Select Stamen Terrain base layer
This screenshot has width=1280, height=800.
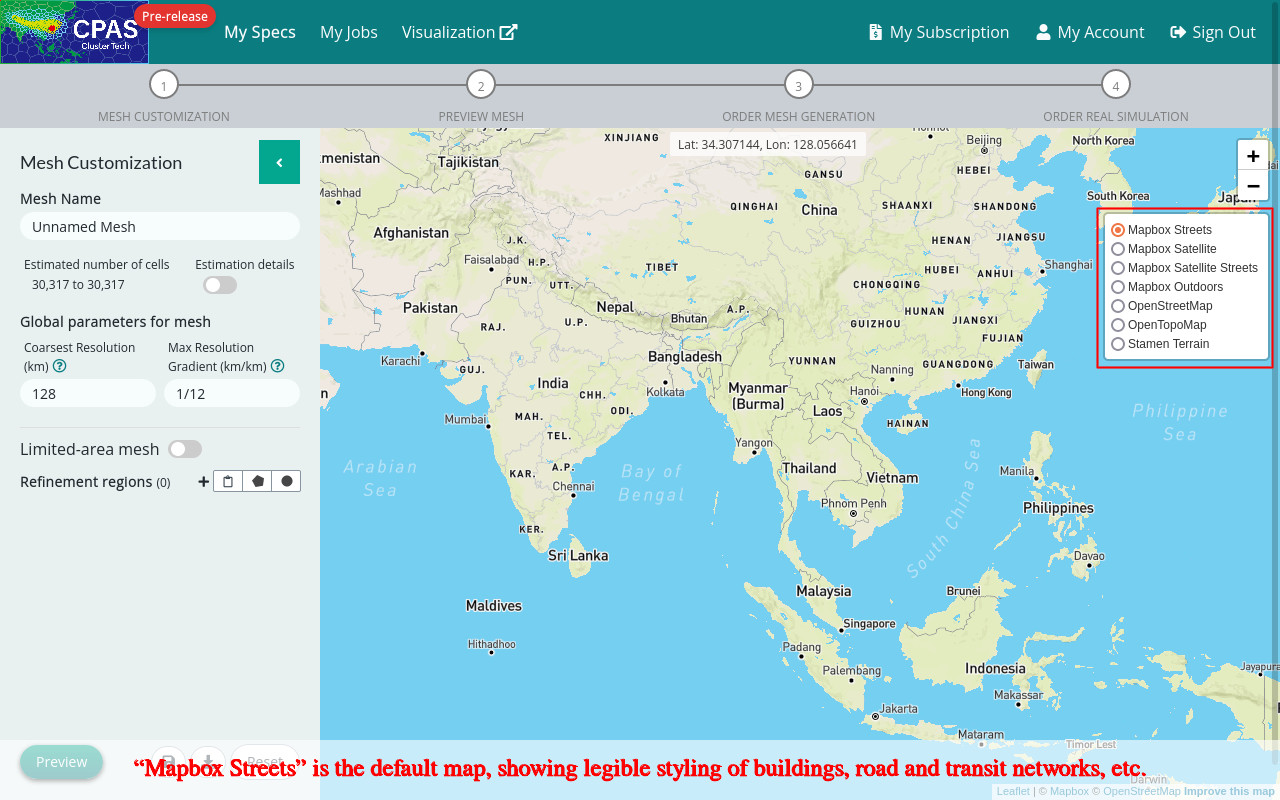[1118, 344]
